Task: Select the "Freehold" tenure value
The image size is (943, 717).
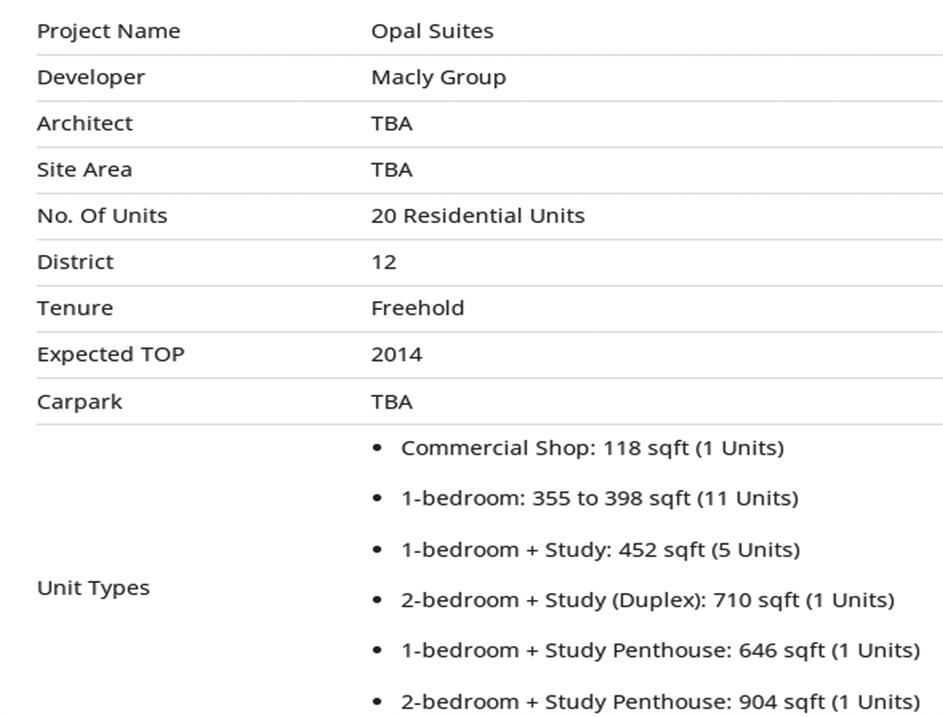Action: 417,307
